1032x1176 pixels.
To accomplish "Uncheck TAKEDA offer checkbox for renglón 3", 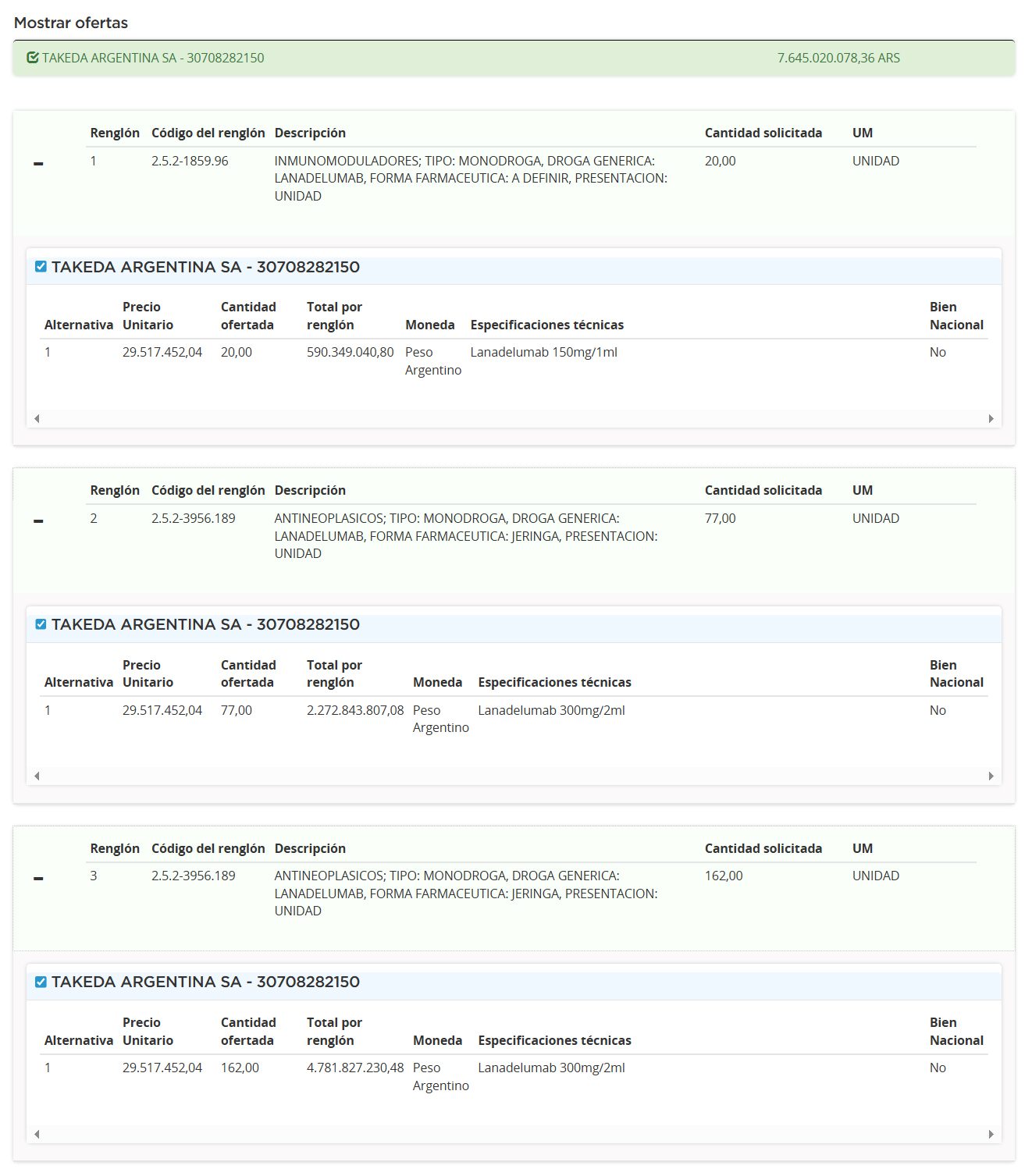I will 41,982.
